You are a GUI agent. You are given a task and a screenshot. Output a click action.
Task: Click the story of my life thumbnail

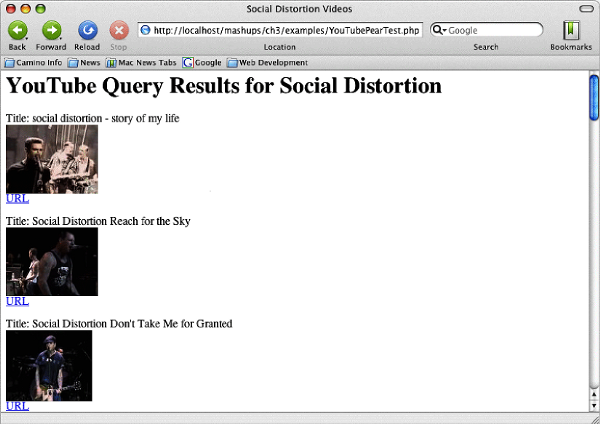pos(52,159)
